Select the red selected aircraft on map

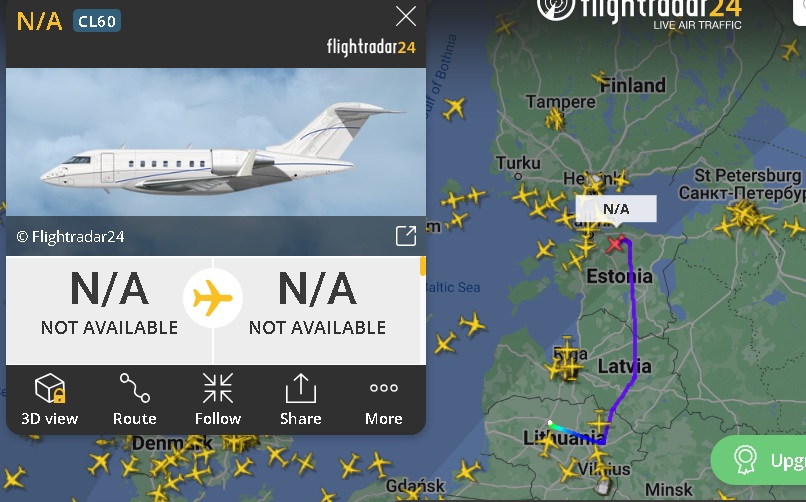(x=615, y=244)
